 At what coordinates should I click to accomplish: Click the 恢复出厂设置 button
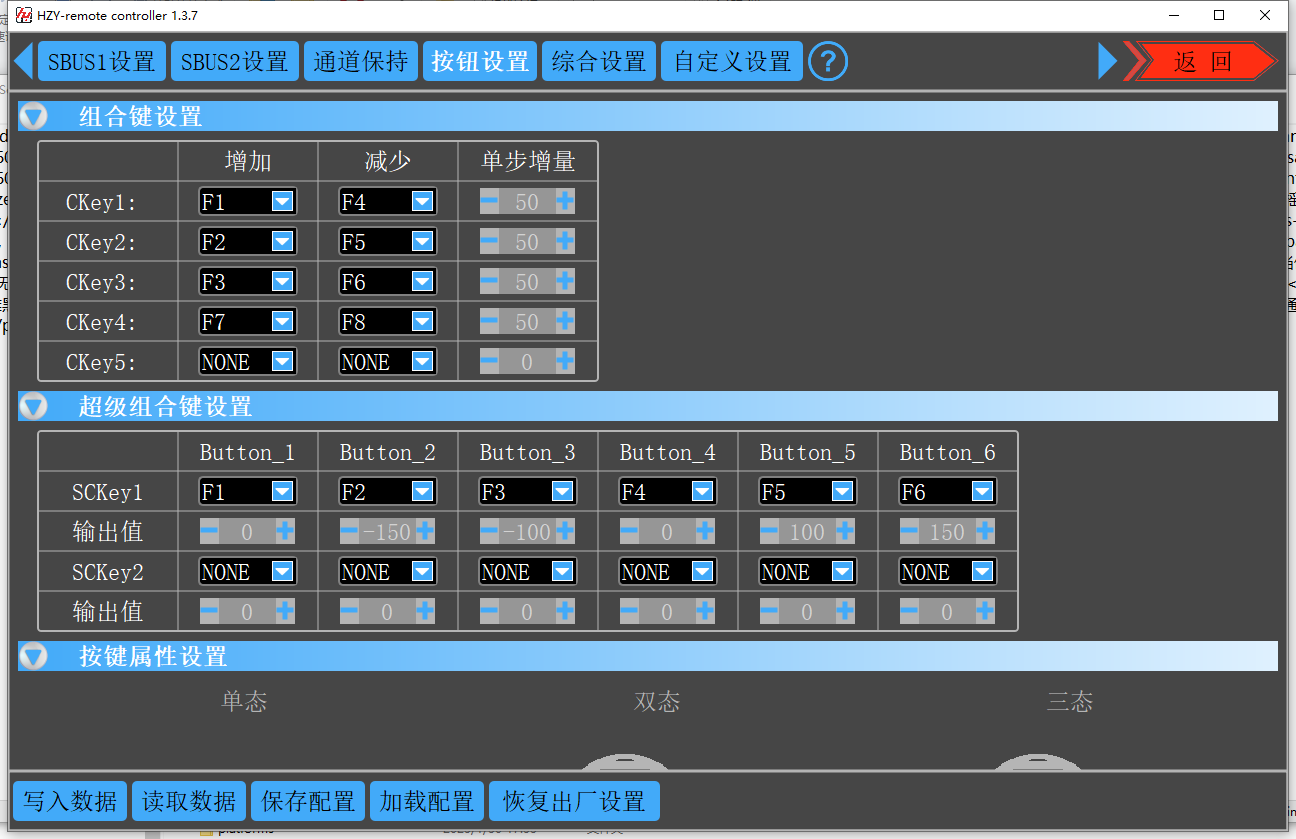coord(574,801)
